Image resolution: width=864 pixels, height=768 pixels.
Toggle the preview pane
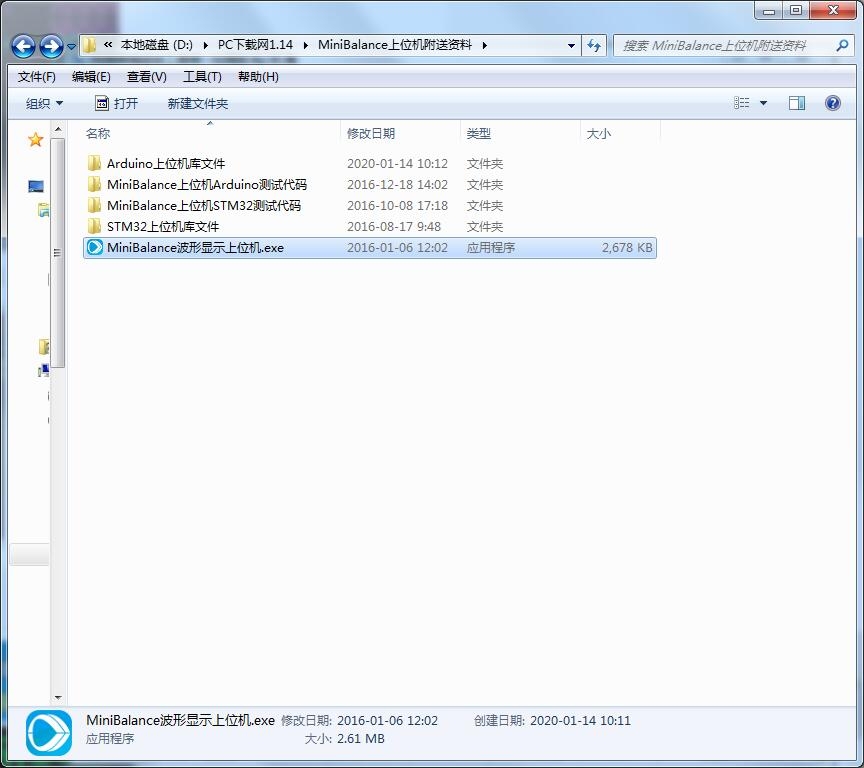pyautogui.click(x=797, y=103)
